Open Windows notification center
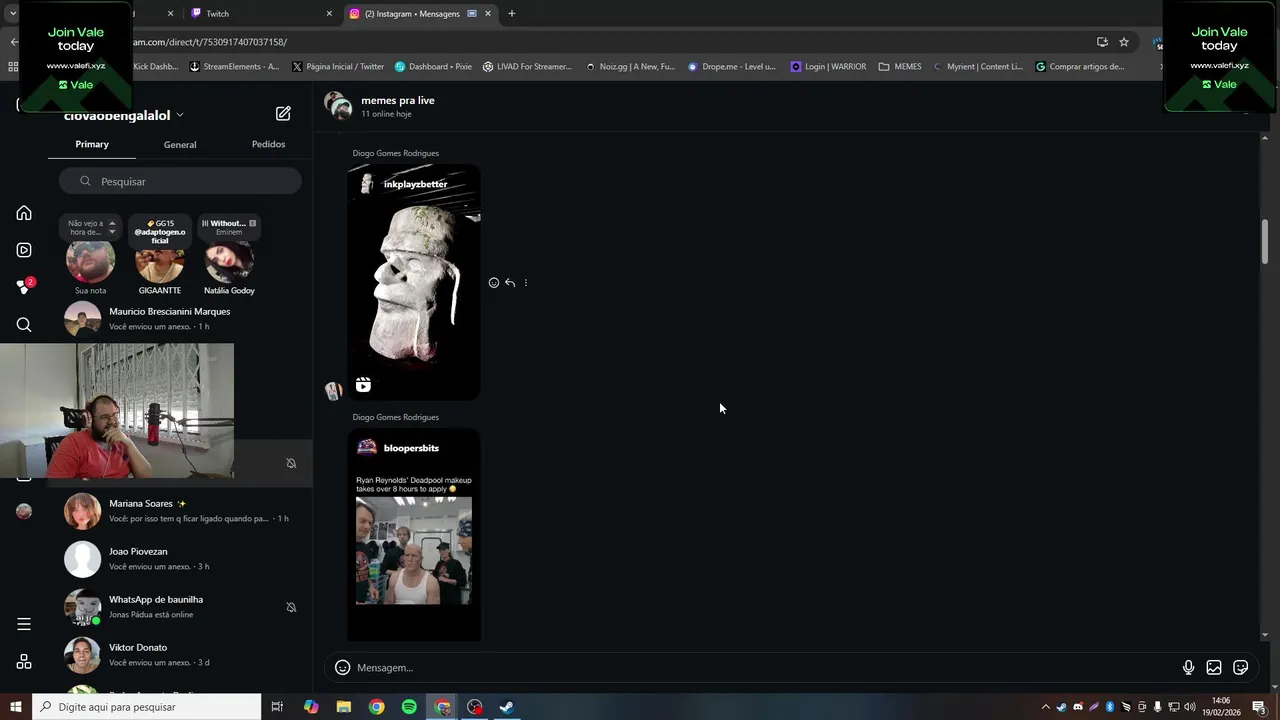 (x=1259, y=707)
